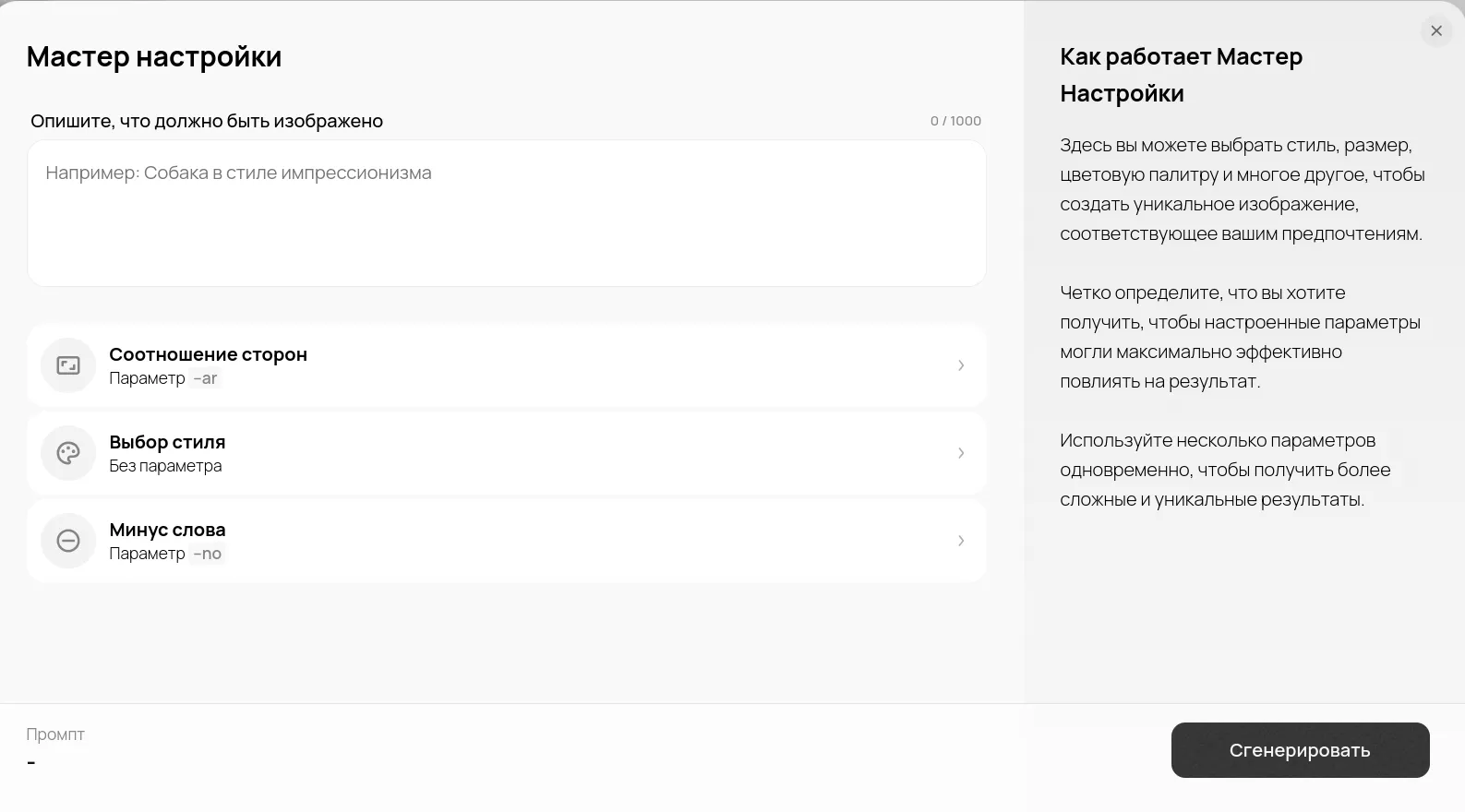Expand the Минус слова chevron arrow
Image resolution: width=1465 pixels, height=812 pixels.
click(x=961, y=541)
